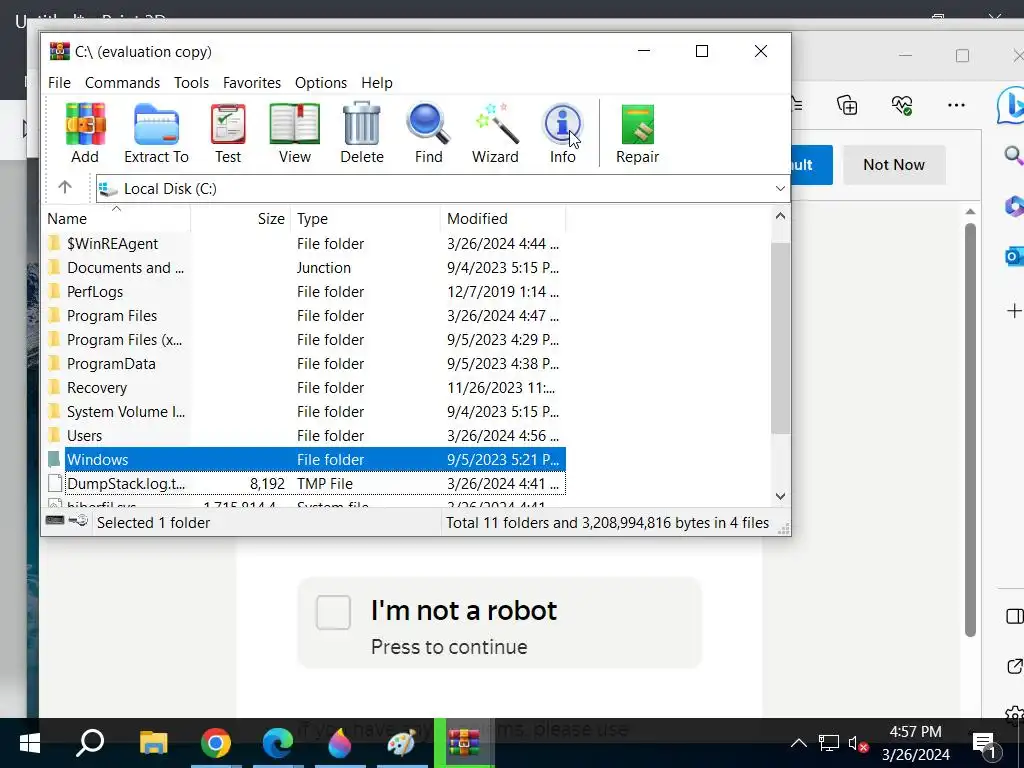Viewport: 1024px width, 768px height.
Task: Click the muted volume tray icon
Action: [x=857, y=743]
